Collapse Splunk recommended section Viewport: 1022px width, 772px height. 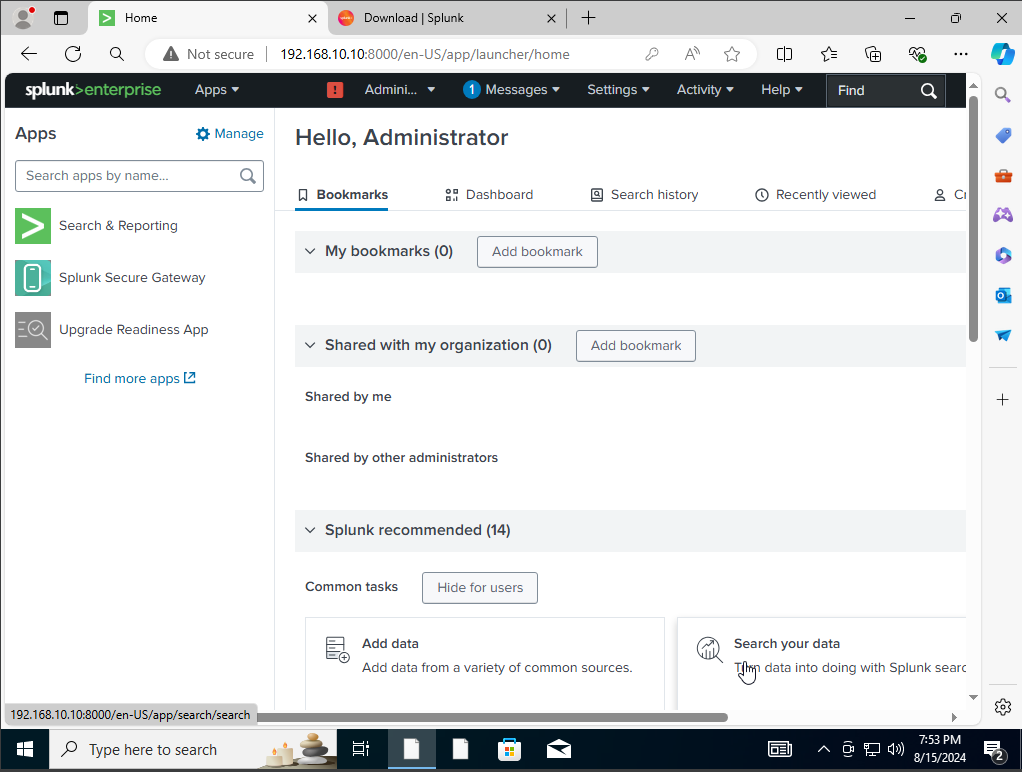(310, 530)
